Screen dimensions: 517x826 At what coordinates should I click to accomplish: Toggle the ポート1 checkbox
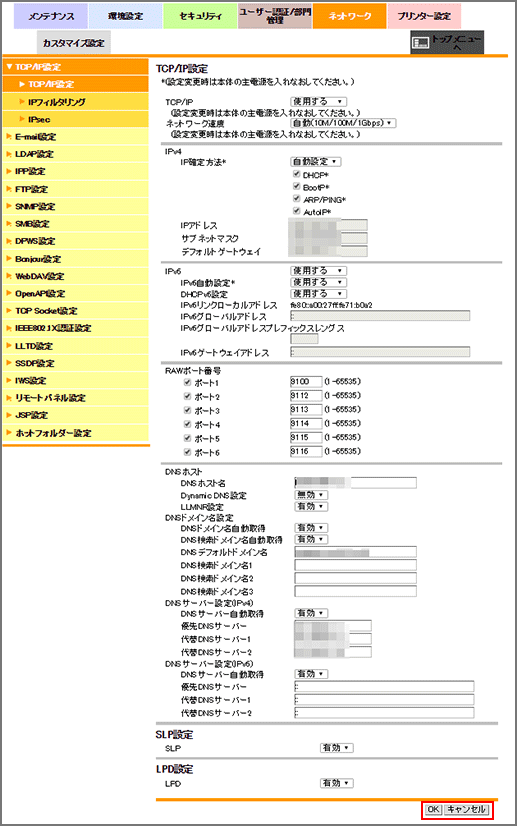187,382
